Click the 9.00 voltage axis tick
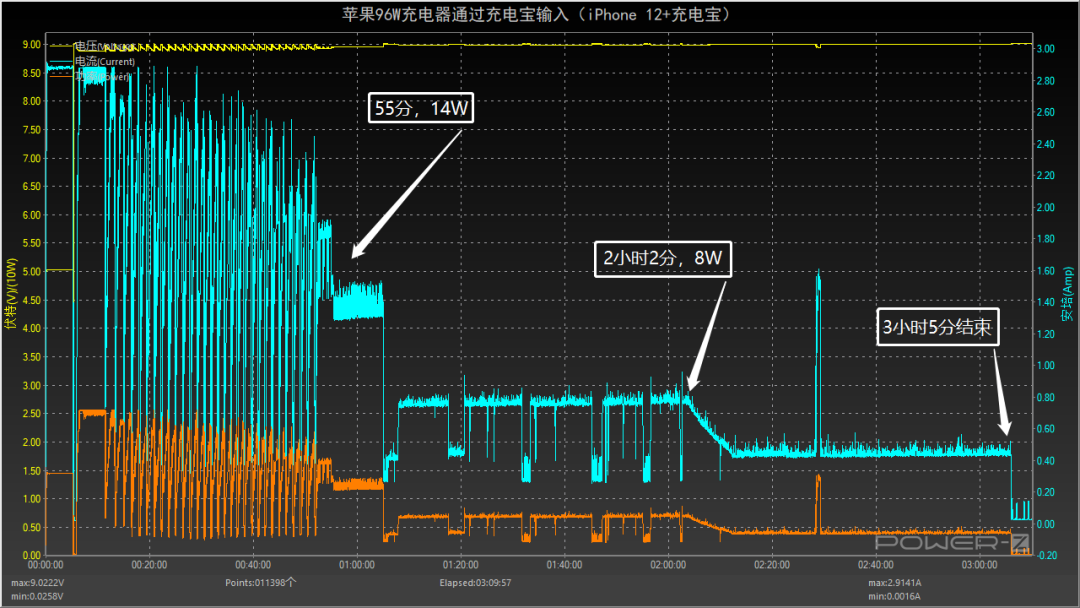Screen dimensions: 1080x608 click(x=32, y=44)
